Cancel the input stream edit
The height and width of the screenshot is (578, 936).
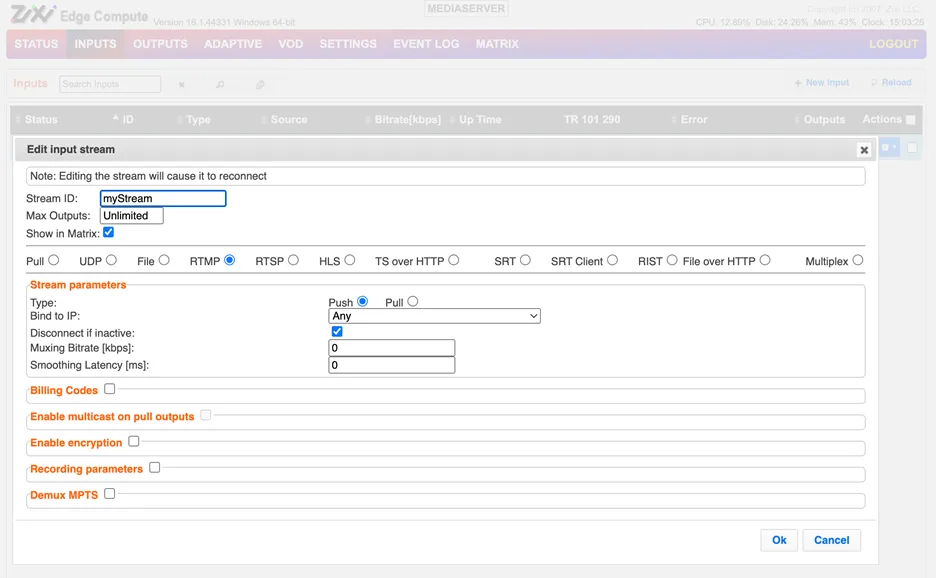(x=832, y=540)
